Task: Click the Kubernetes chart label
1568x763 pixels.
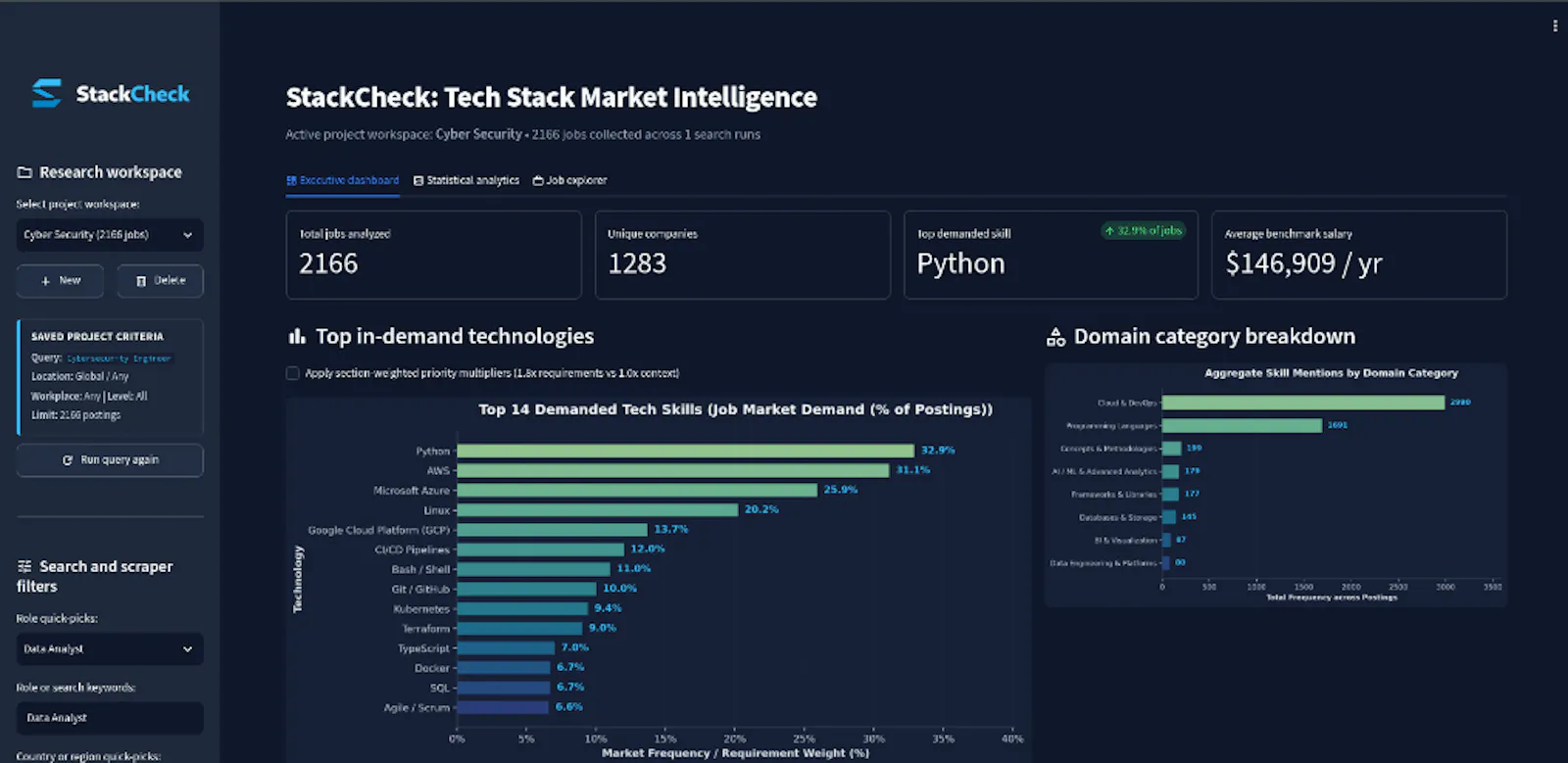Action: point(421,609)
